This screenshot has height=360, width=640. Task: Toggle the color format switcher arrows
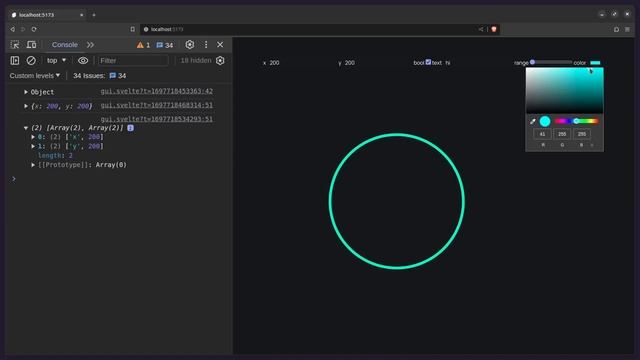(592, 145)
